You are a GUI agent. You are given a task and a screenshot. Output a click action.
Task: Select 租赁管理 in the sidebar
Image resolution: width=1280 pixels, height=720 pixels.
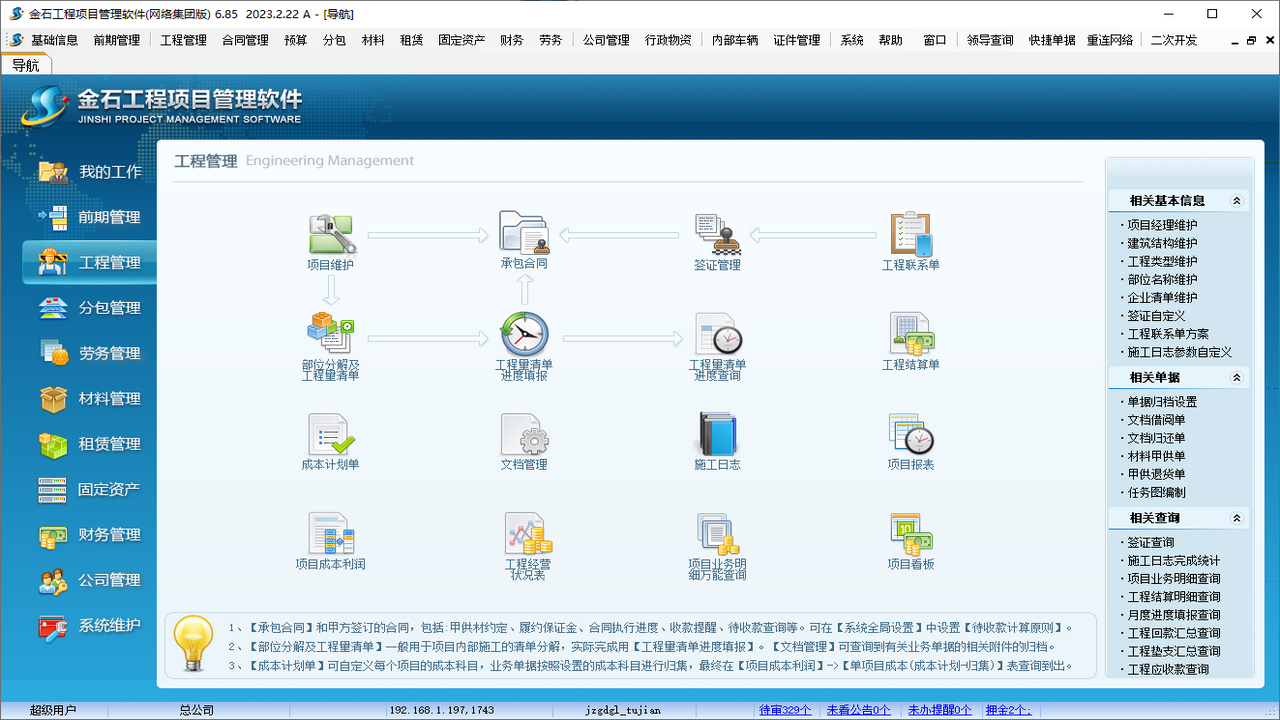(90, 444)
